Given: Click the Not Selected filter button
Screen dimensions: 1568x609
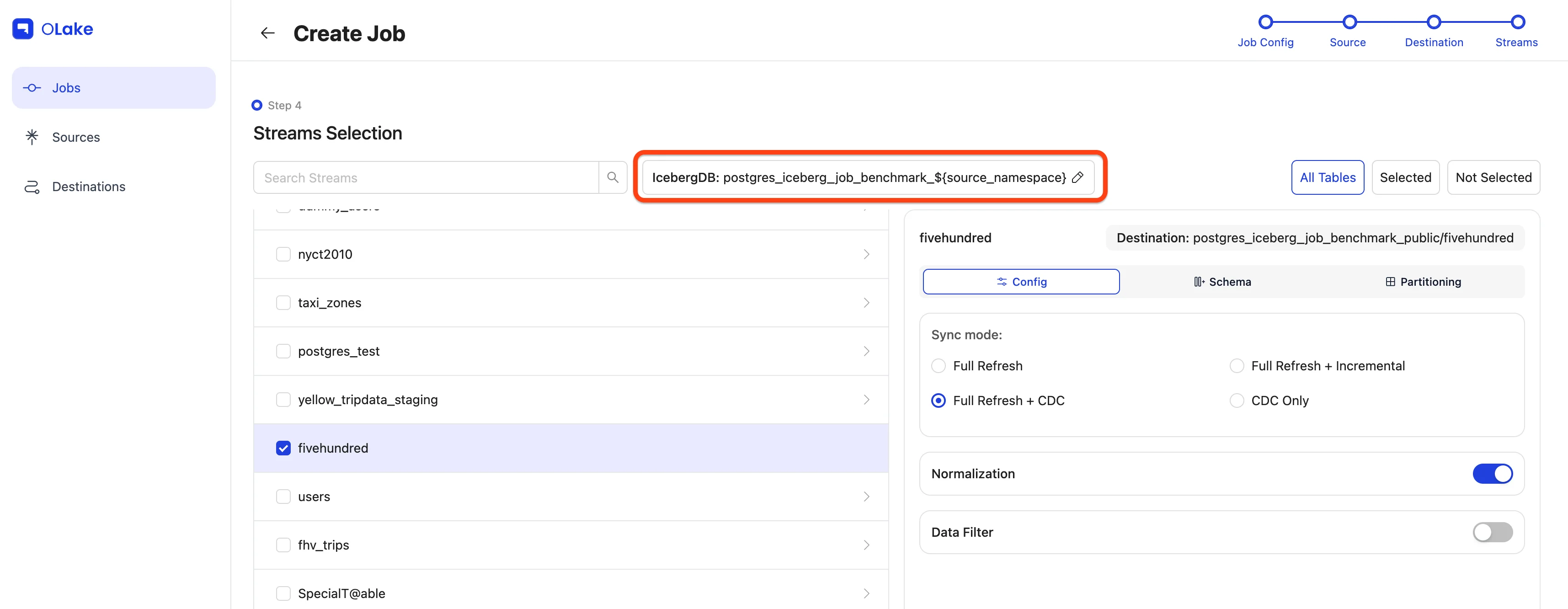Looking at the screenshot, I should point(1493,177).
